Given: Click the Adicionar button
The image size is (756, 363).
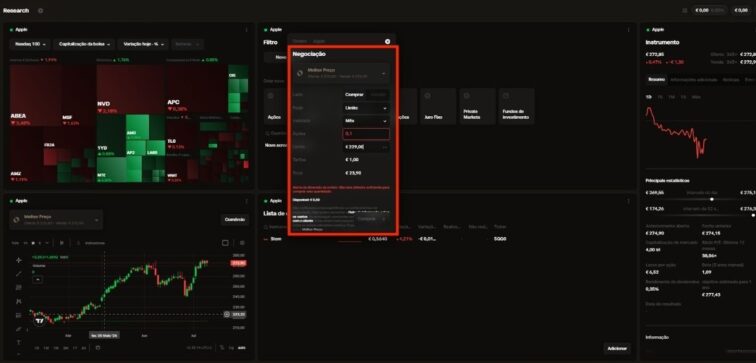Looking at the screenshot, I should click(617, 349).
